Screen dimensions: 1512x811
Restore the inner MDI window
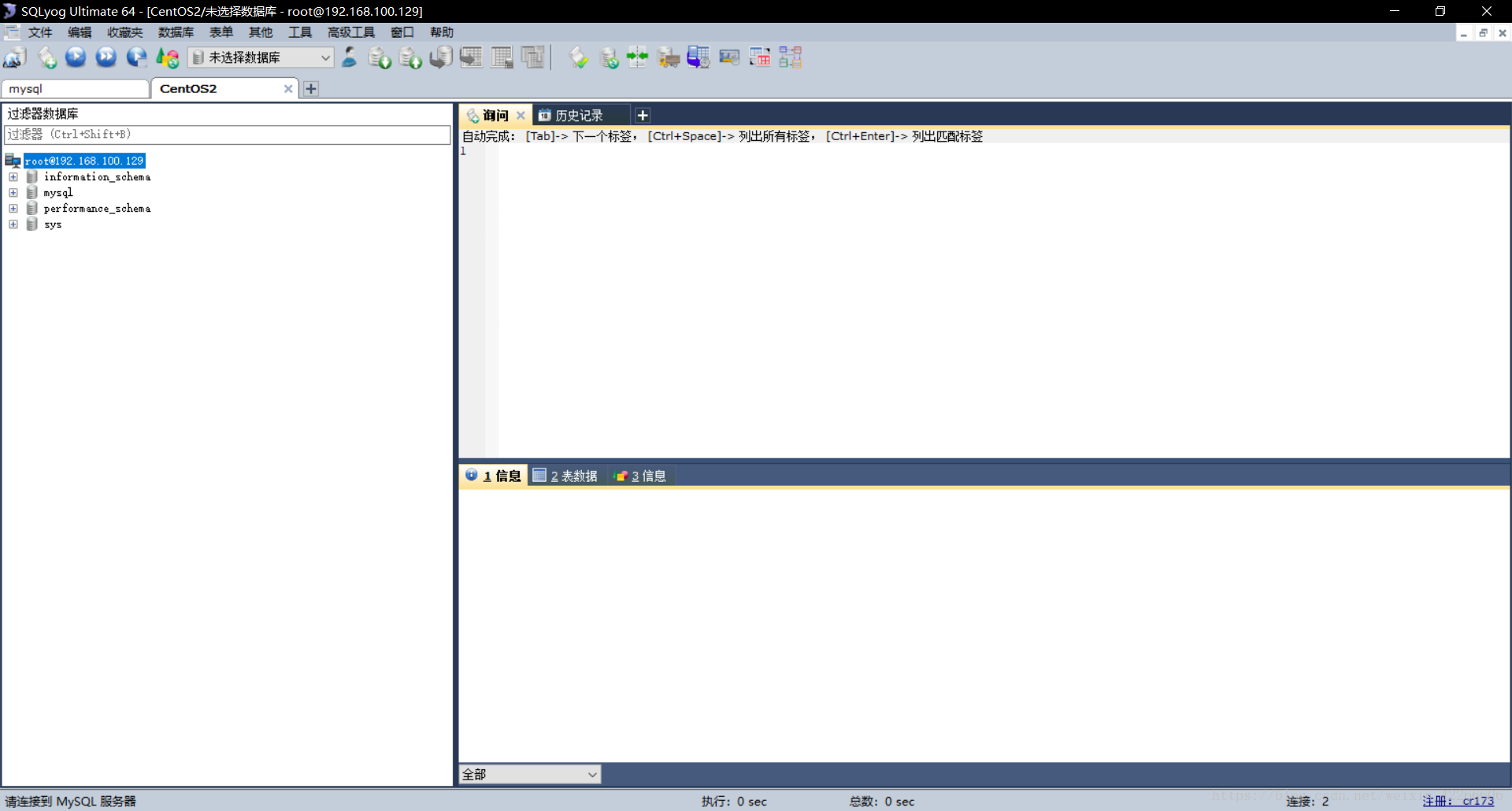(1483, 33)
